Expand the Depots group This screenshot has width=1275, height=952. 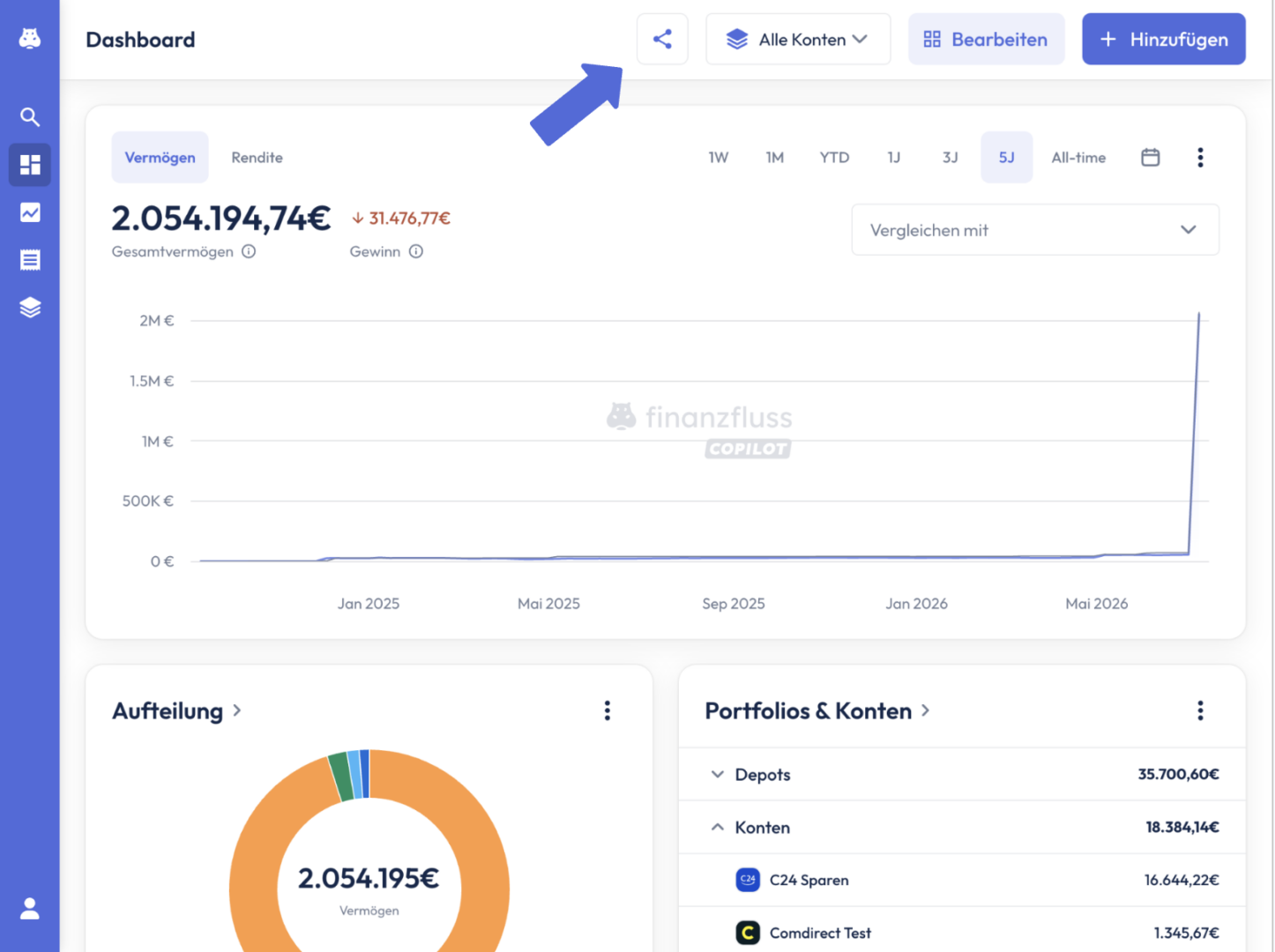click(x=962, y=774)
